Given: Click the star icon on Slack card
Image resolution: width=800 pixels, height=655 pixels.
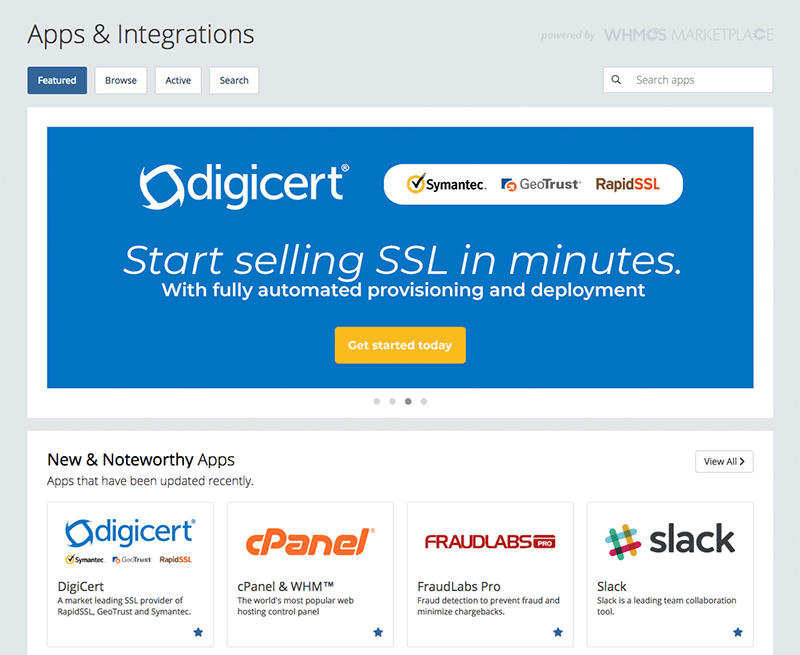Looking at the screenshot, I should tap(738, 633).
